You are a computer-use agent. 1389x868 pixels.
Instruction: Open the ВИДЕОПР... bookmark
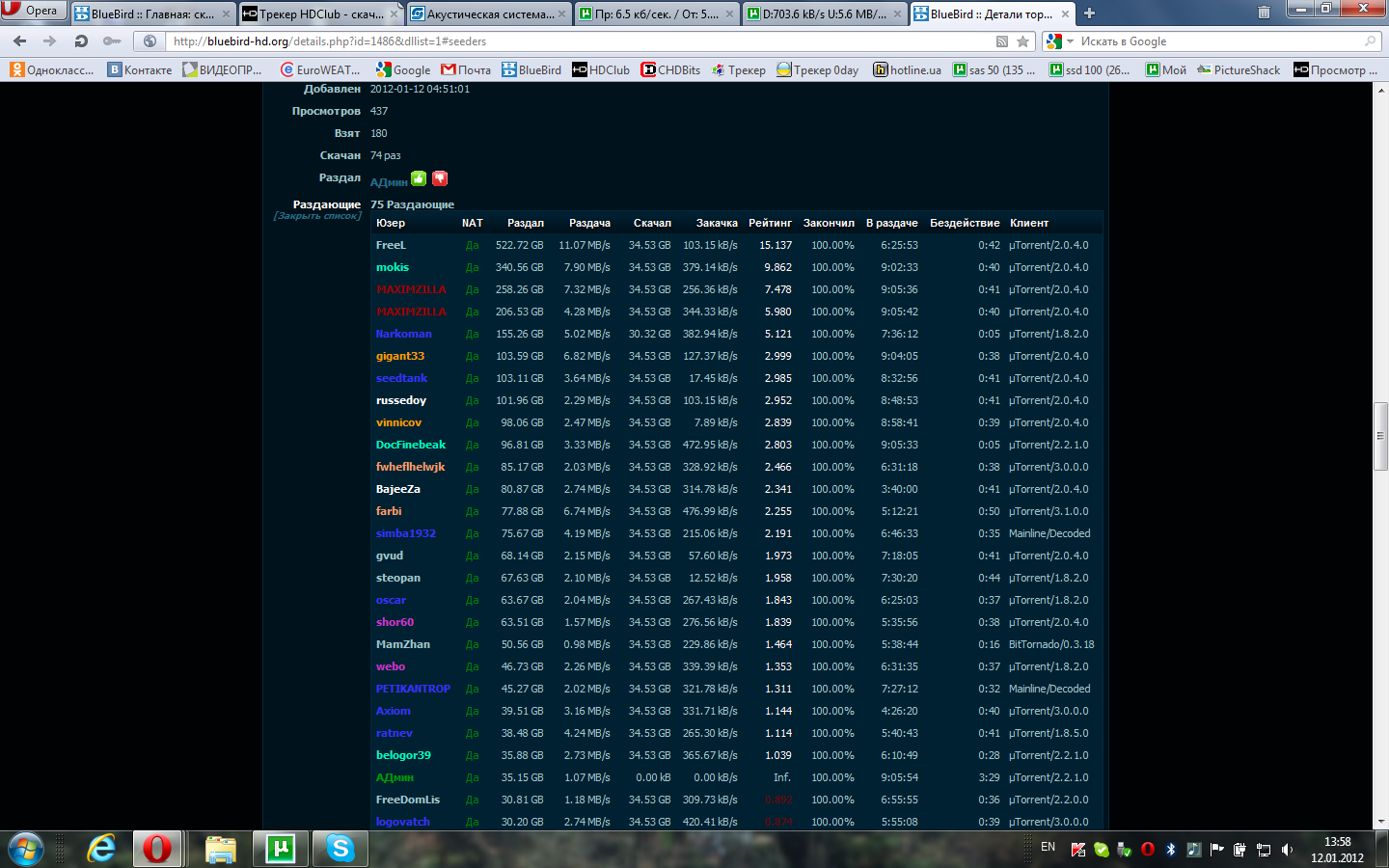tap(223, 69)
